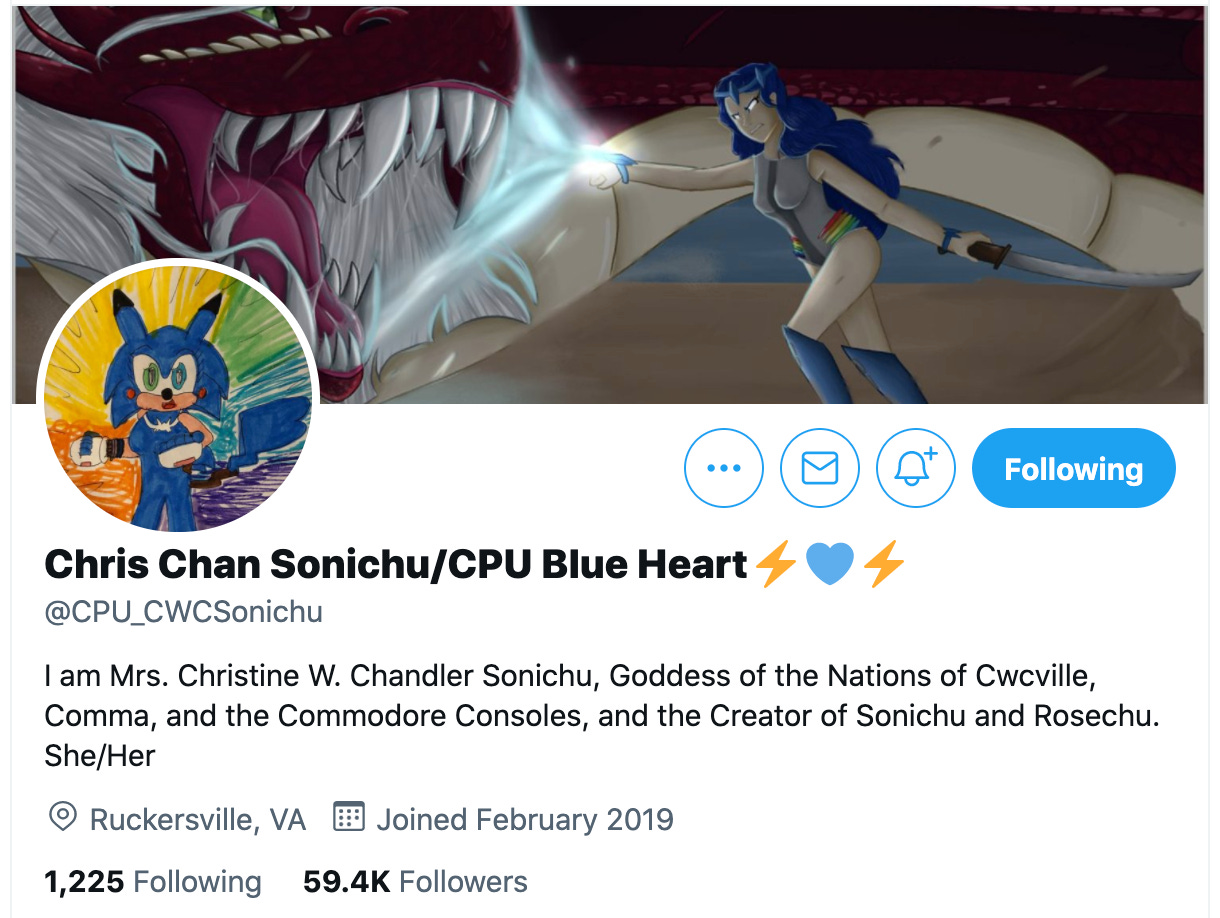The image size is (1220, 918).
Task: Click the display name Chris Chan Sonichu/CPU Blue Heart
Action: [396, 565]
